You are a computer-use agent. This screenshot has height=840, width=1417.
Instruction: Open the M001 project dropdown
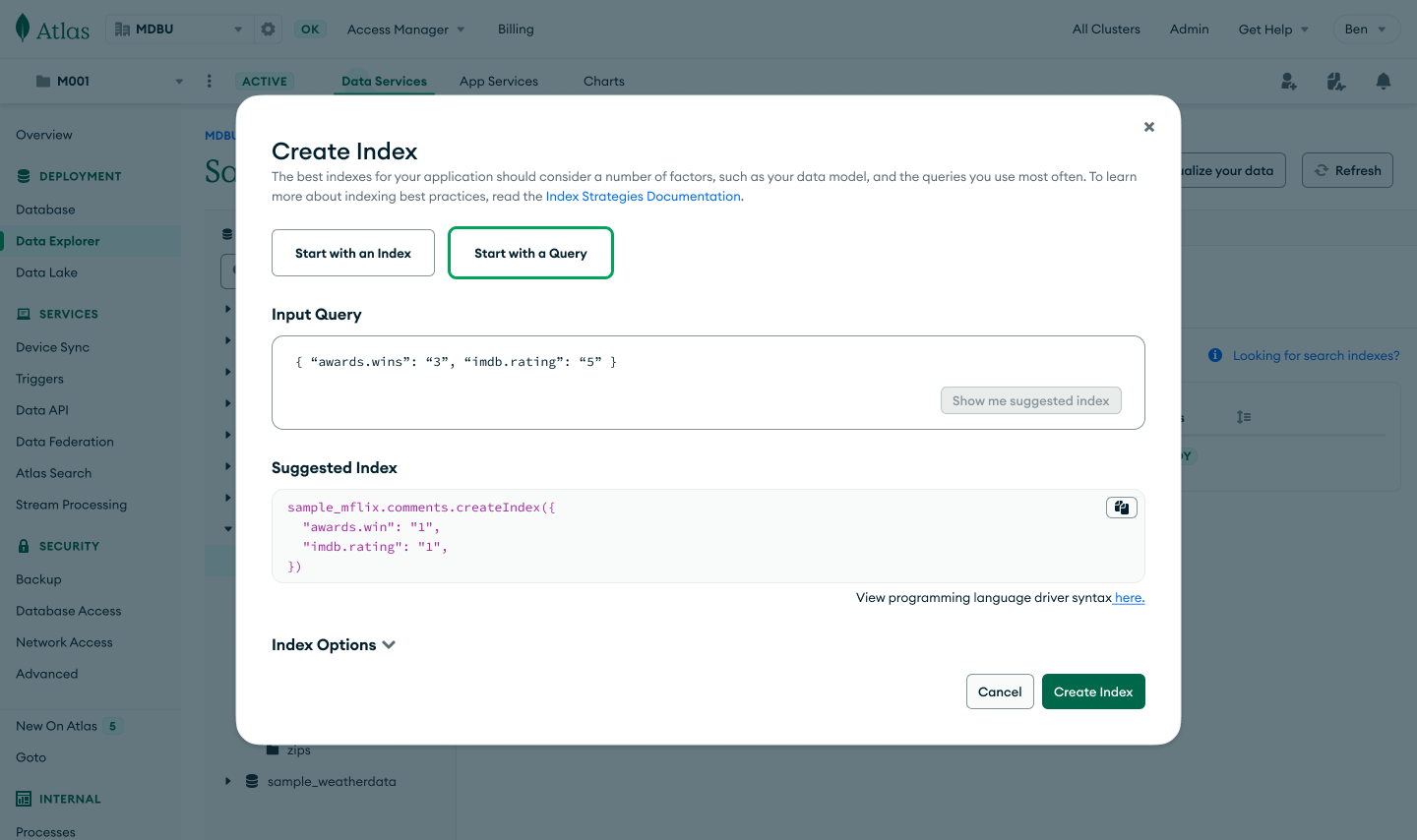click(x=179, y=82)
